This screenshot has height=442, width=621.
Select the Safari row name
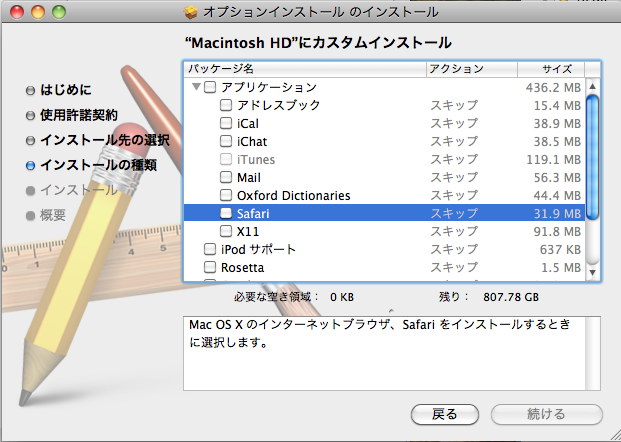click(x=253, y=213)
